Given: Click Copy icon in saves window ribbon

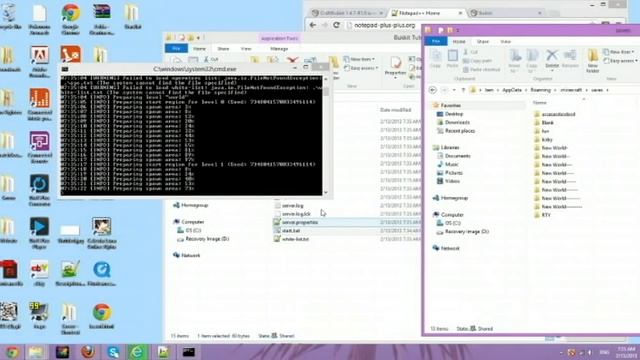Looking at the screenshot, I should tap(436, 57).
